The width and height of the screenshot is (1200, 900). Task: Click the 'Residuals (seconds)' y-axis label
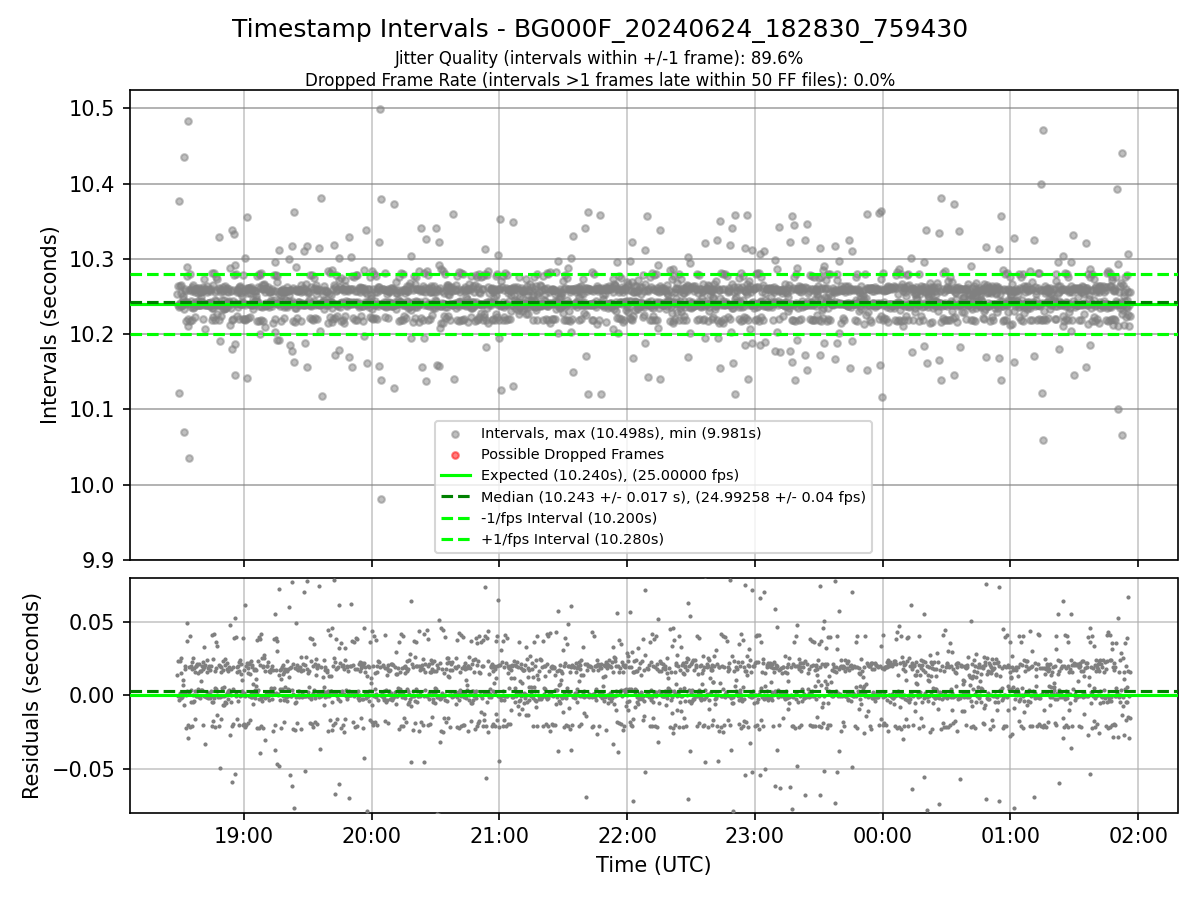coord(31,696)
